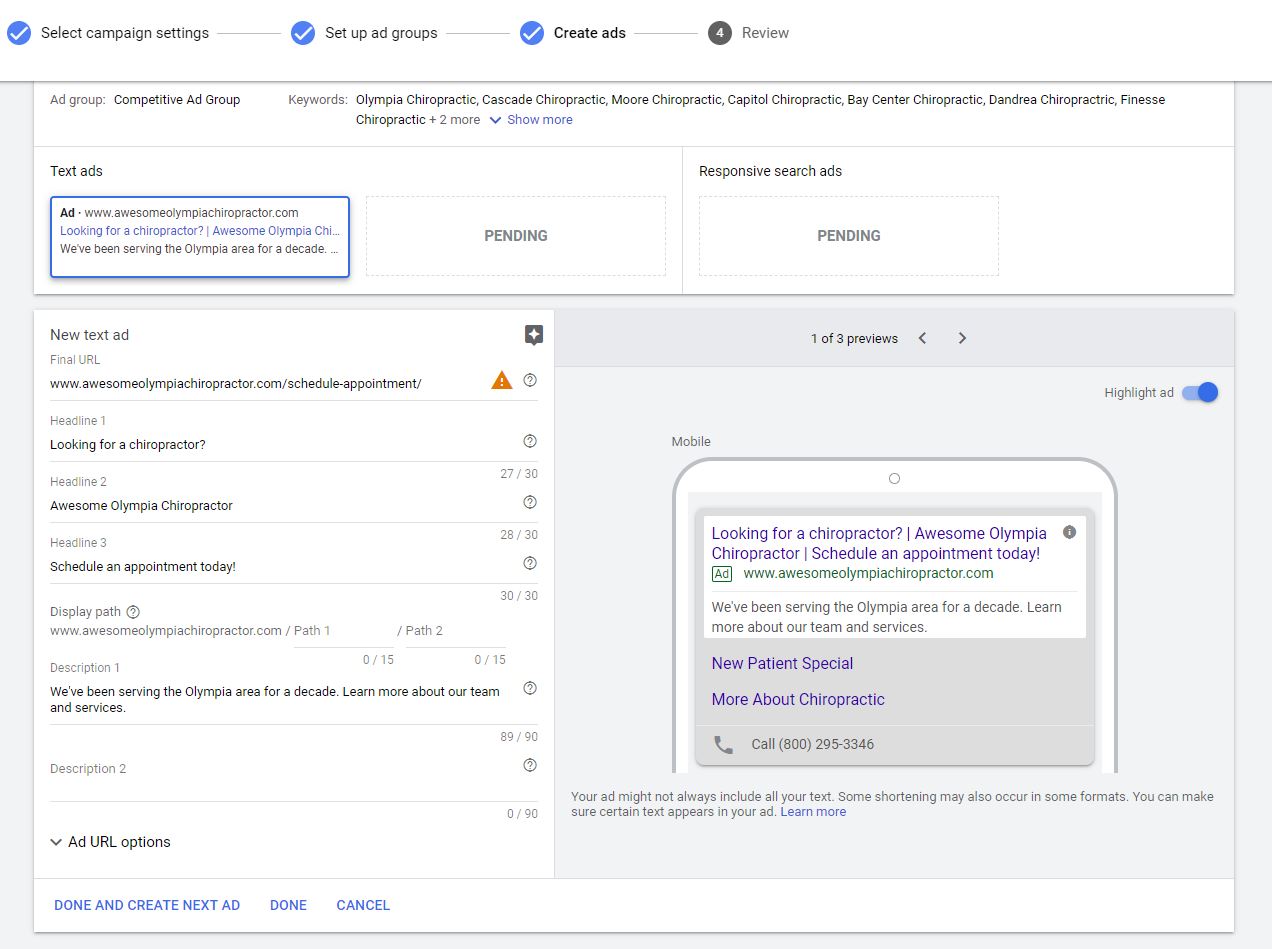
Task: Toggle the Highlight ad switch
Action: [1200, 393]
